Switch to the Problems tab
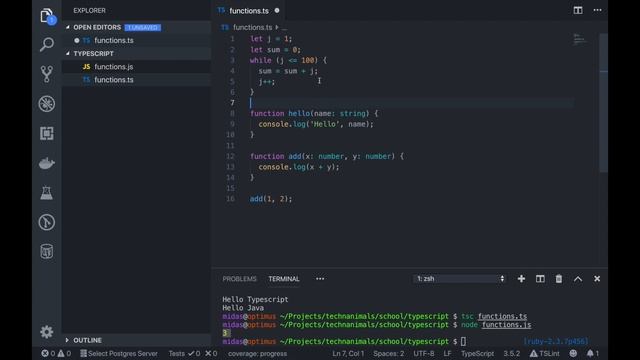Viewport: 640px width, 360px height. coord(240,279)
